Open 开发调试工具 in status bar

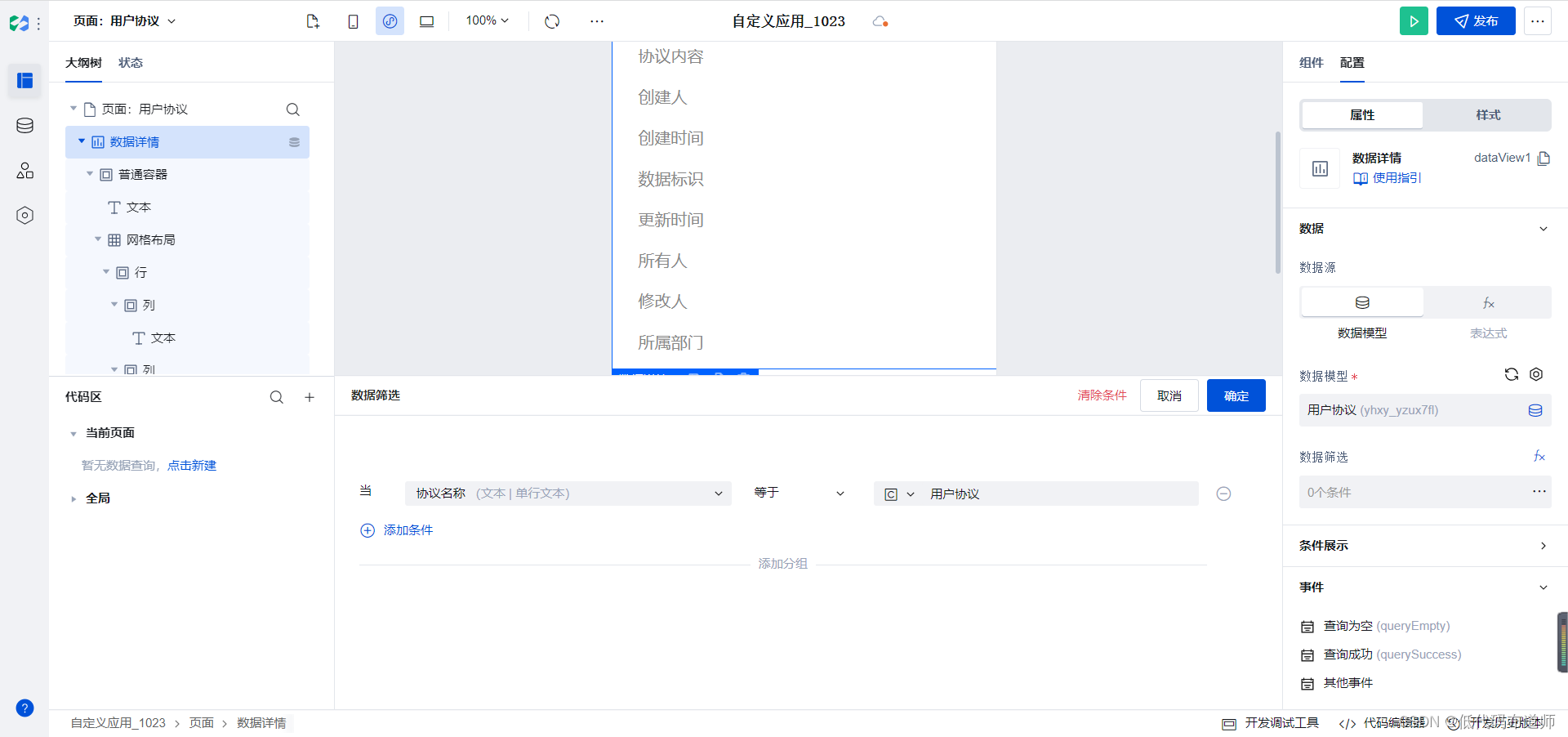pos(1271,723)
